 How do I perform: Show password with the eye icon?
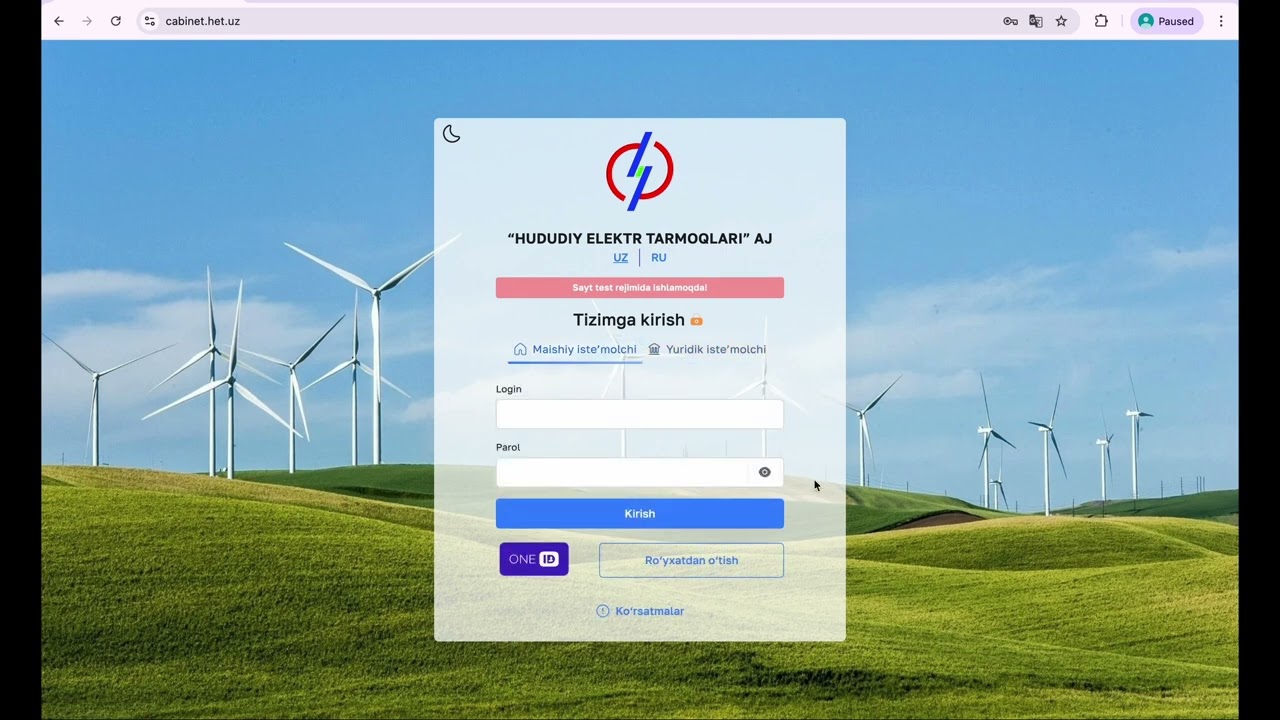[x=765, y=472]
